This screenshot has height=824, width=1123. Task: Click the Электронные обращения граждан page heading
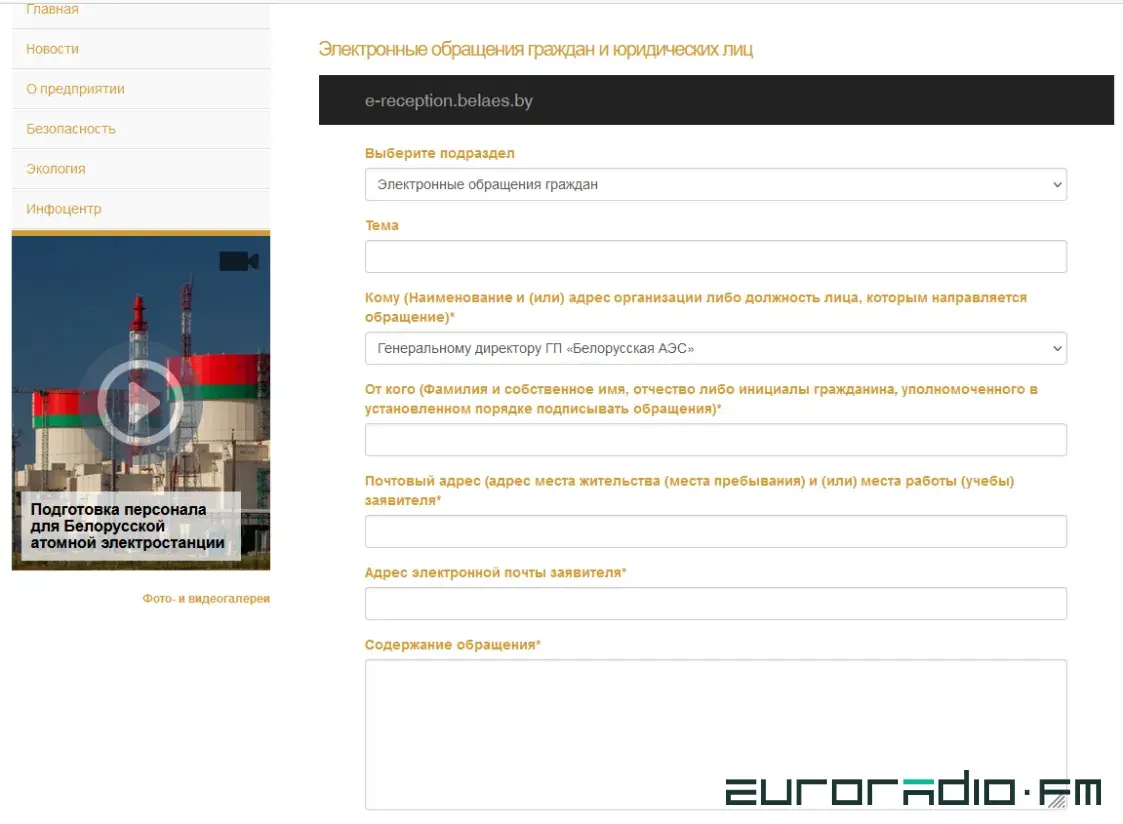click(x=535, y=49)
